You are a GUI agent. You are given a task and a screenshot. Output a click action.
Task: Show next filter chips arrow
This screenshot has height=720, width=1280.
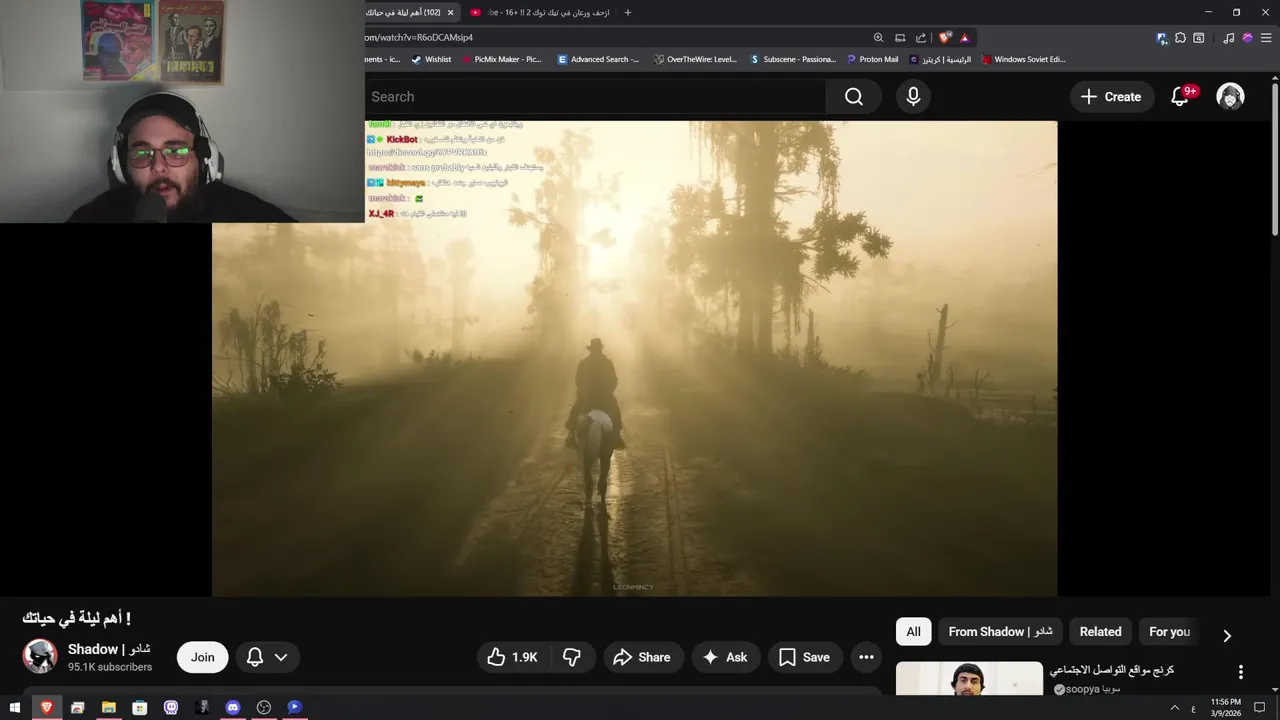[1227, 635]
